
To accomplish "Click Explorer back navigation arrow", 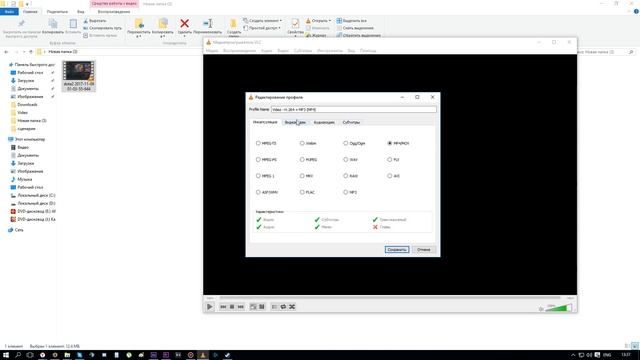I will [x=6, y=52].
